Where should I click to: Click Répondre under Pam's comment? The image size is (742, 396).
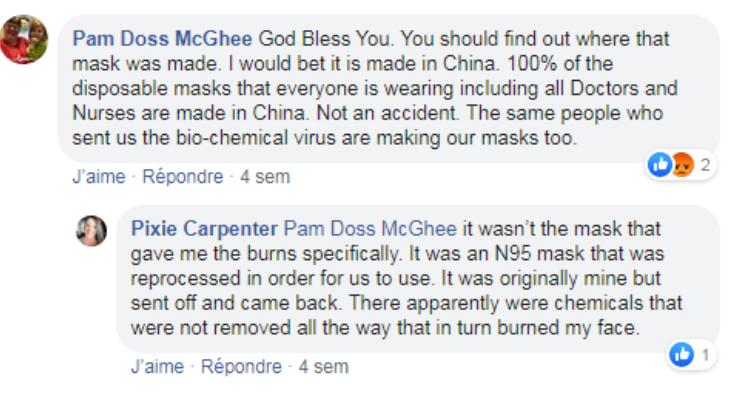183,177
